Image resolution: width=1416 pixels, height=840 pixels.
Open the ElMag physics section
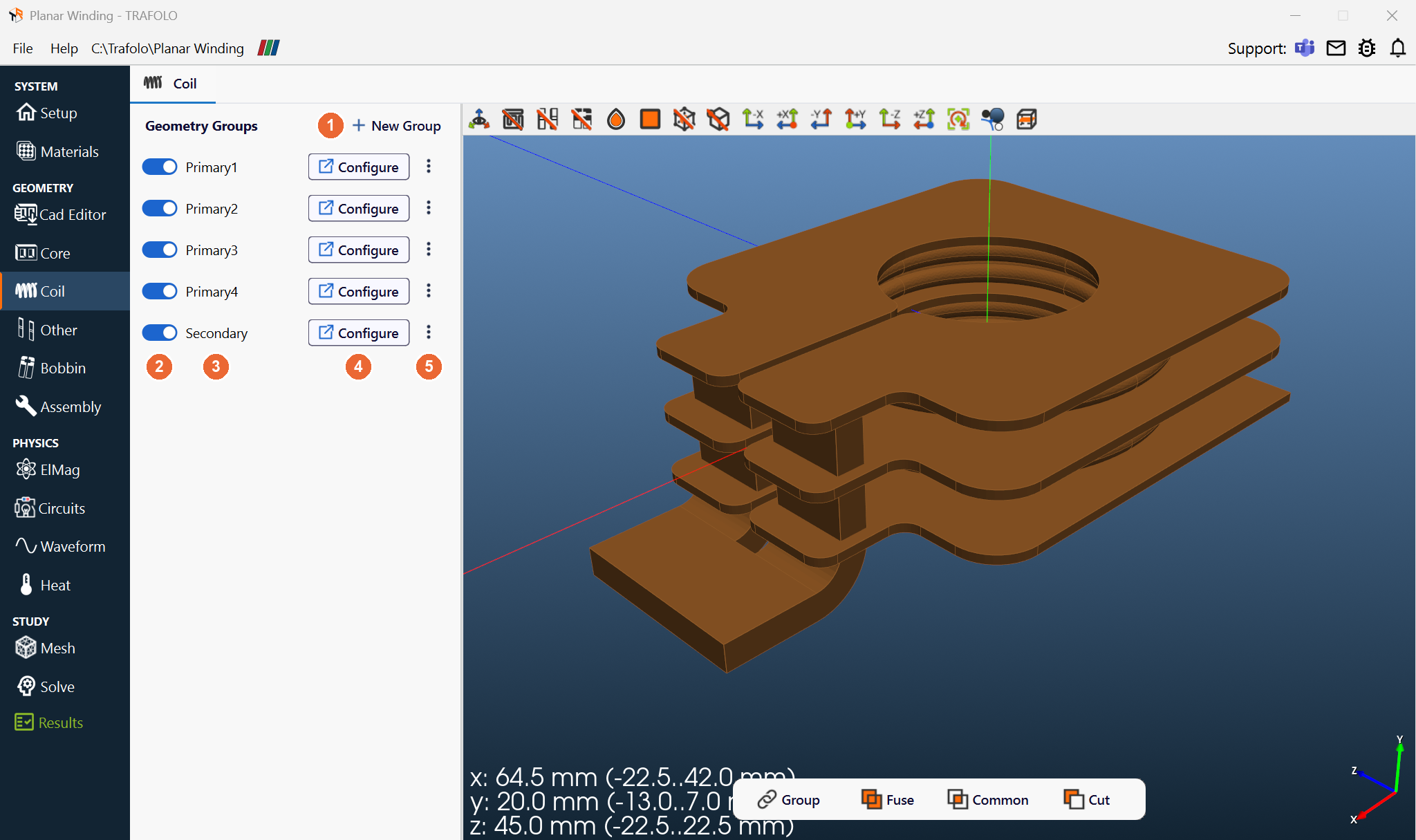tap(48, 469)
